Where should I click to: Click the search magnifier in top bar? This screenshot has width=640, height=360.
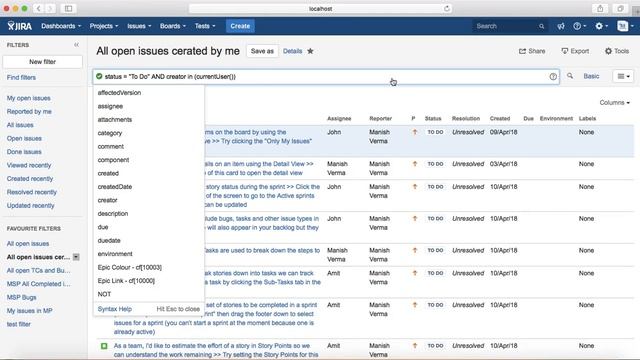pos(541,26)
